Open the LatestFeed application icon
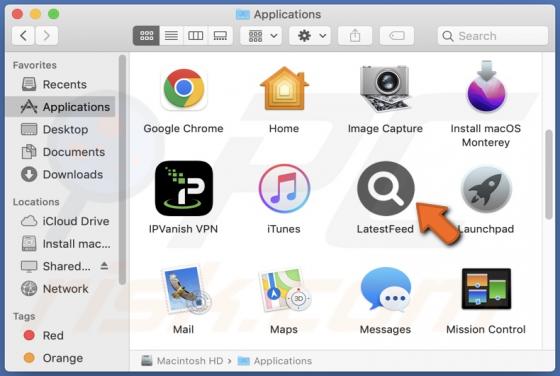This screenshot has height=376, width=560. point(386,189)
